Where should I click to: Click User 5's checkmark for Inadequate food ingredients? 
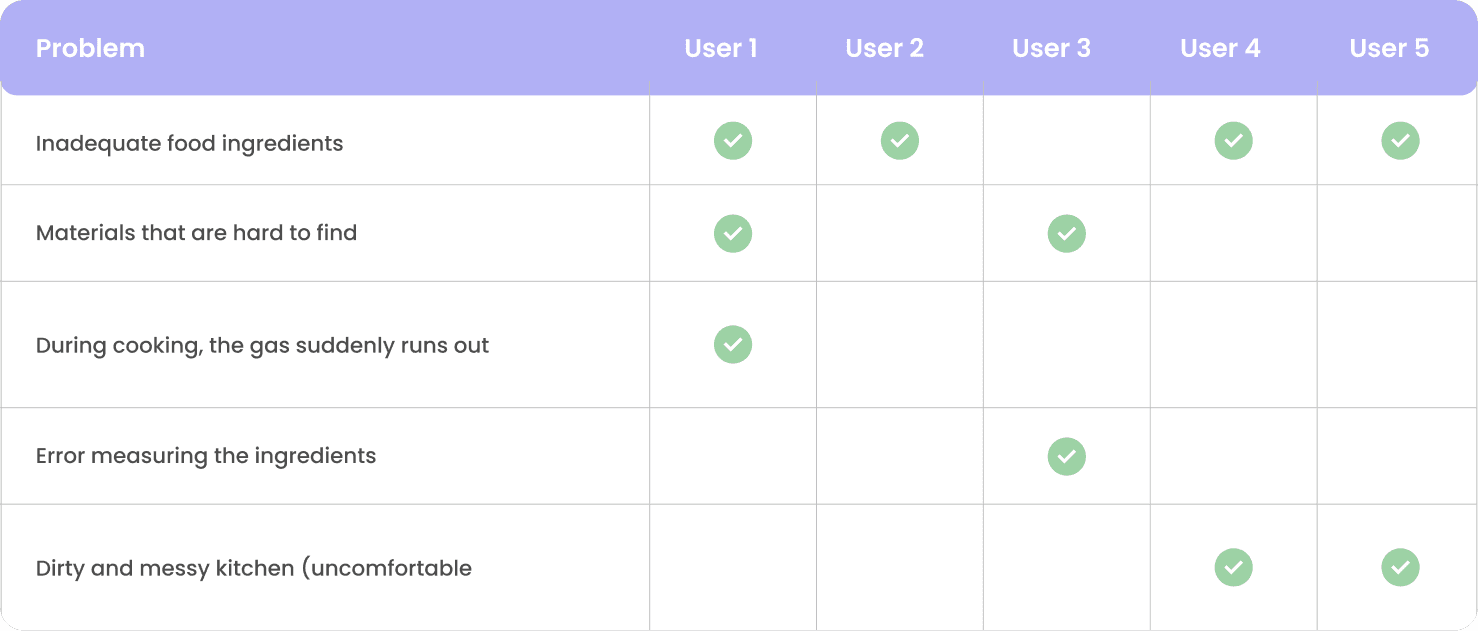1401,141
